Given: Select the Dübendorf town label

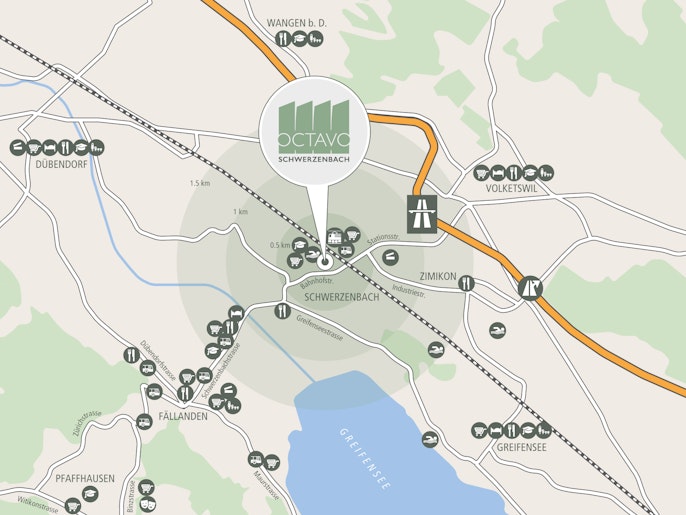Looking at the screenshot, I should click(61, 165).
